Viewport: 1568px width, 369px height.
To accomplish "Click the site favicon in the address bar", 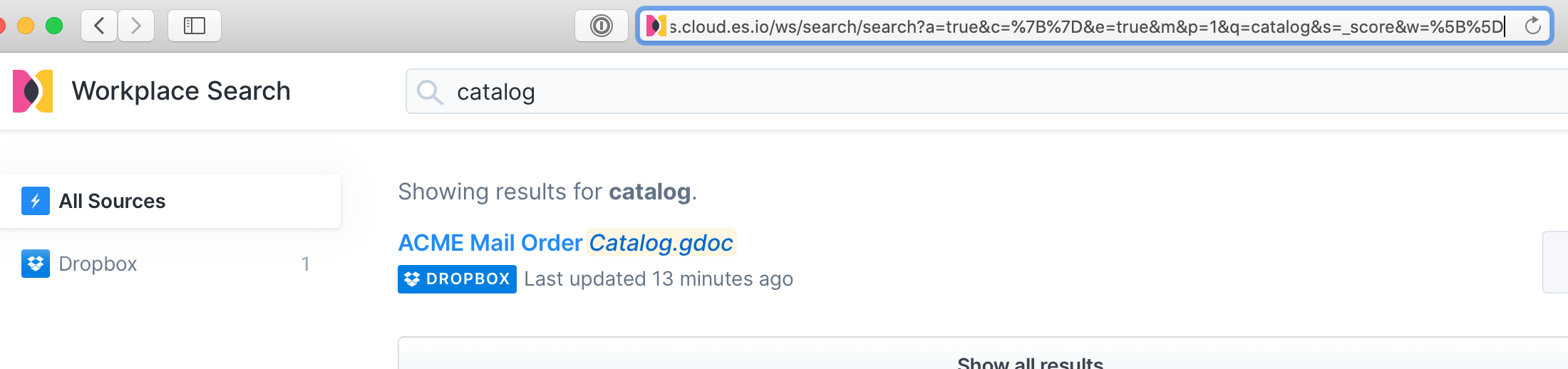I will click(x=656, y=26).
